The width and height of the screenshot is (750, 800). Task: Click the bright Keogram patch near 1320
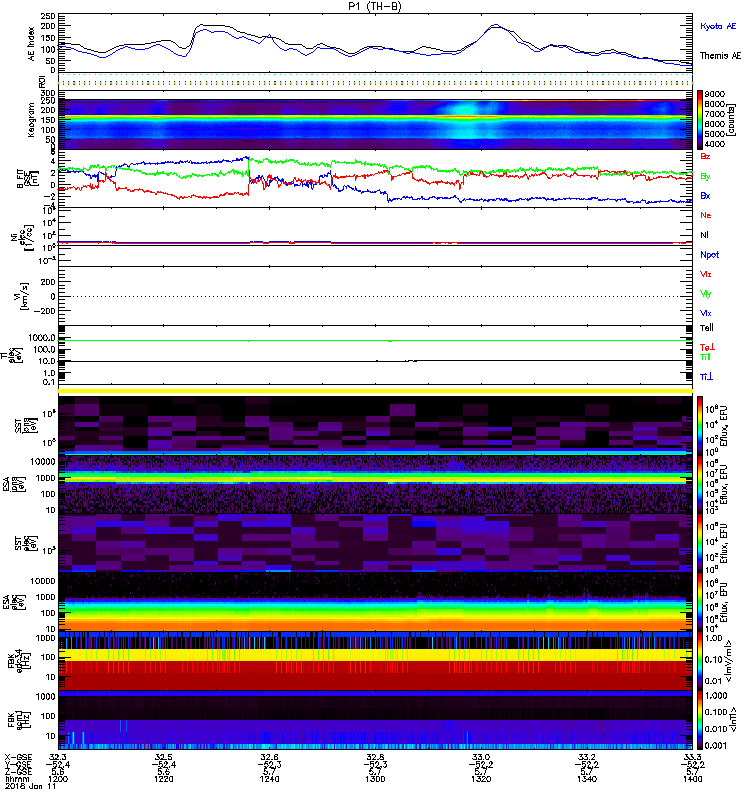click(x=464, y=109)
